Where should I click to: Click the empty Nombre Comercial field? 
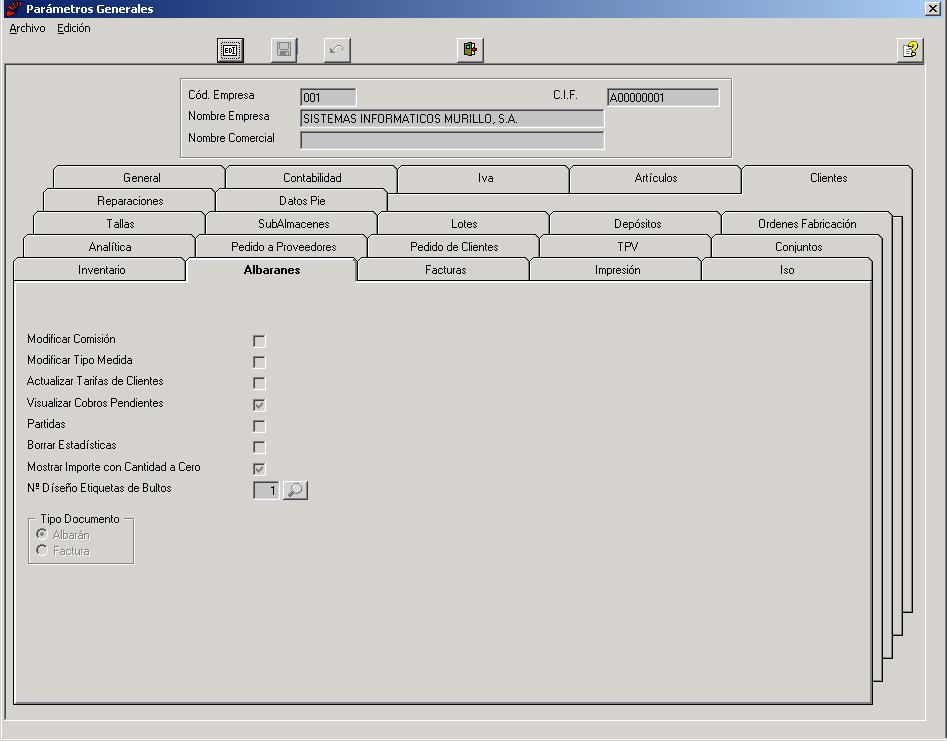point(452,140)
